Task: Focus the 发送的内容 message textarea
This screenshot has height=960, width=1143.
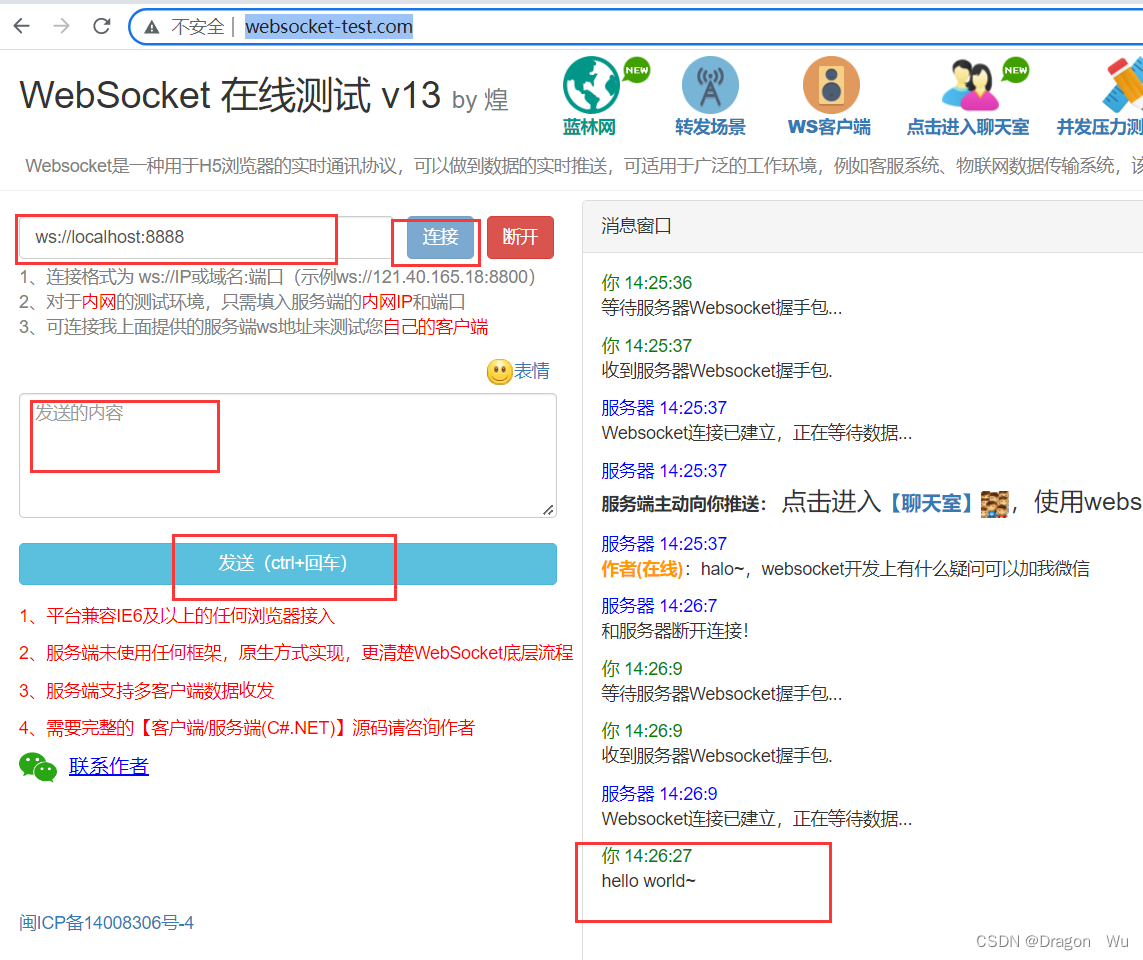Action: (x=288, y=456)
